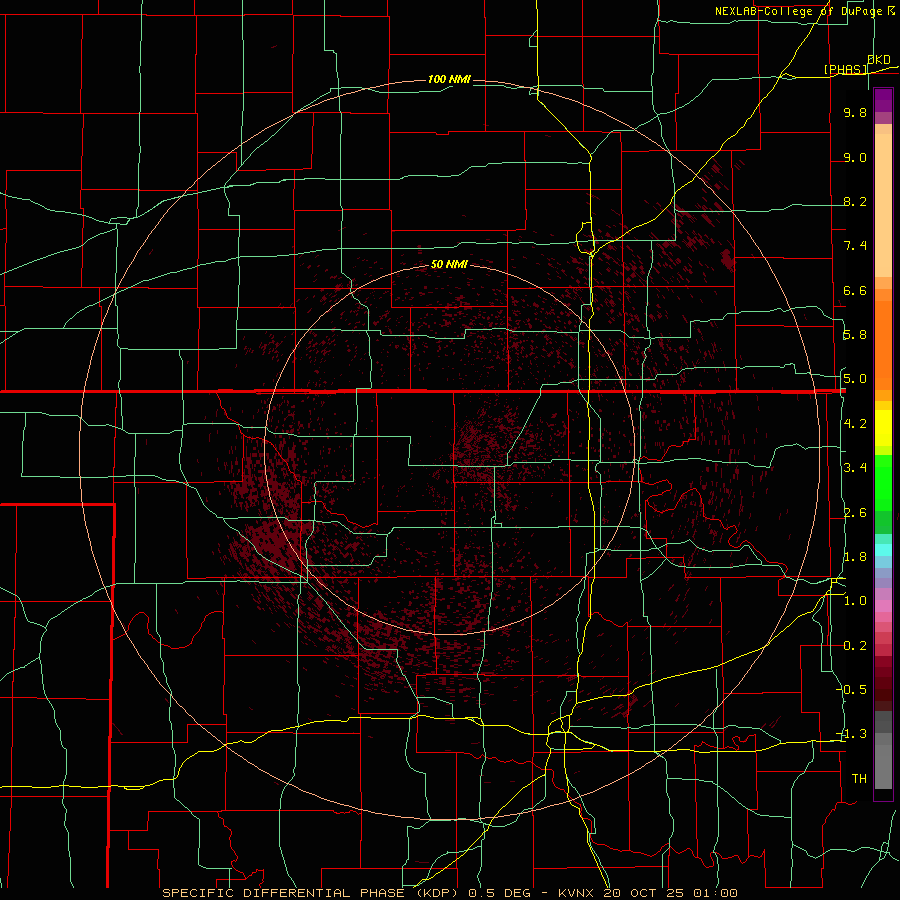Click the 8.2 value on color scale
Screen dimensions: 900x900
coord(855,201)
